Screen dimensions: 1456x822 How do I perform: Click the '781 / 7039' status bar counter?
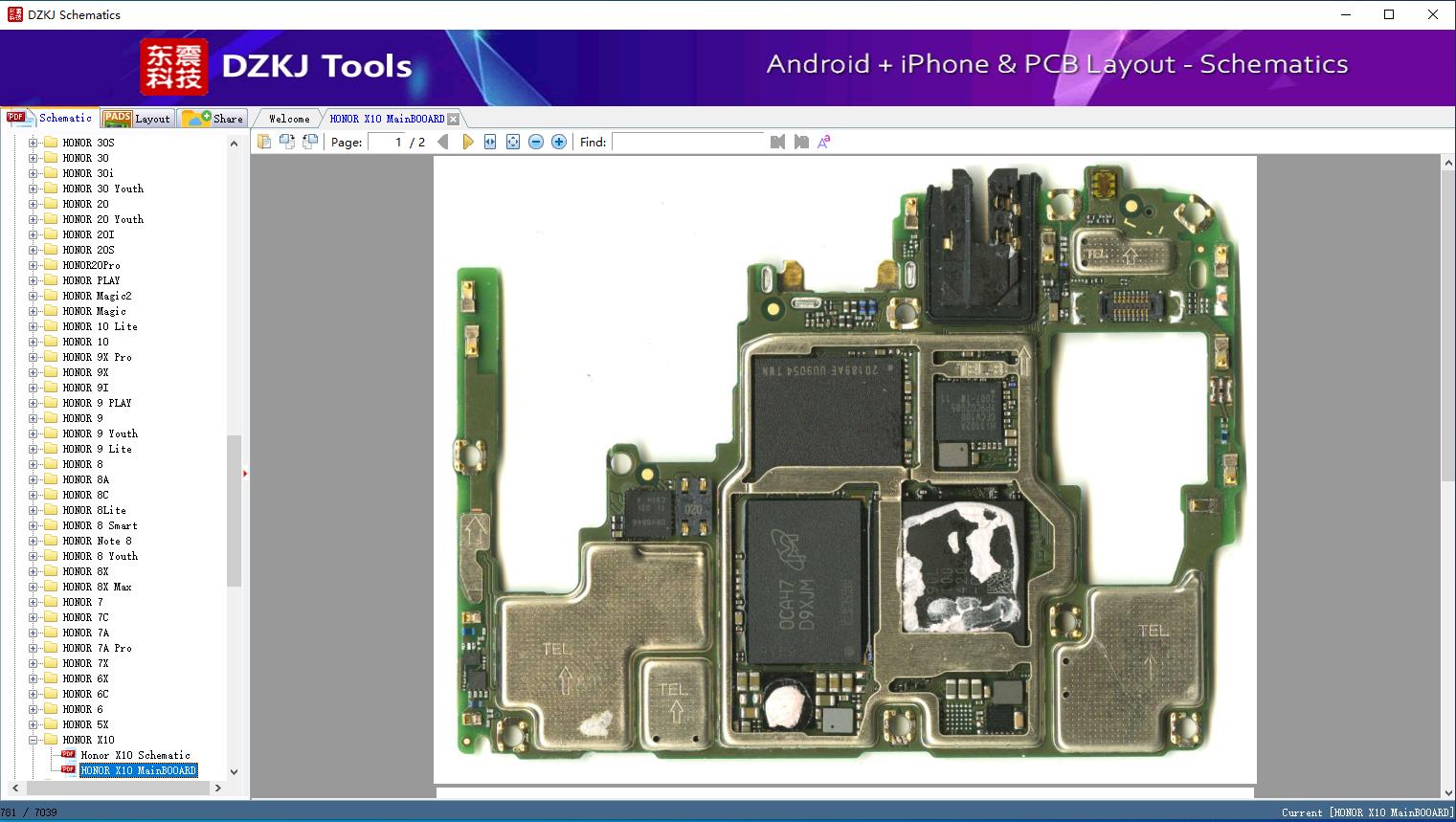[x=29, y=812]
